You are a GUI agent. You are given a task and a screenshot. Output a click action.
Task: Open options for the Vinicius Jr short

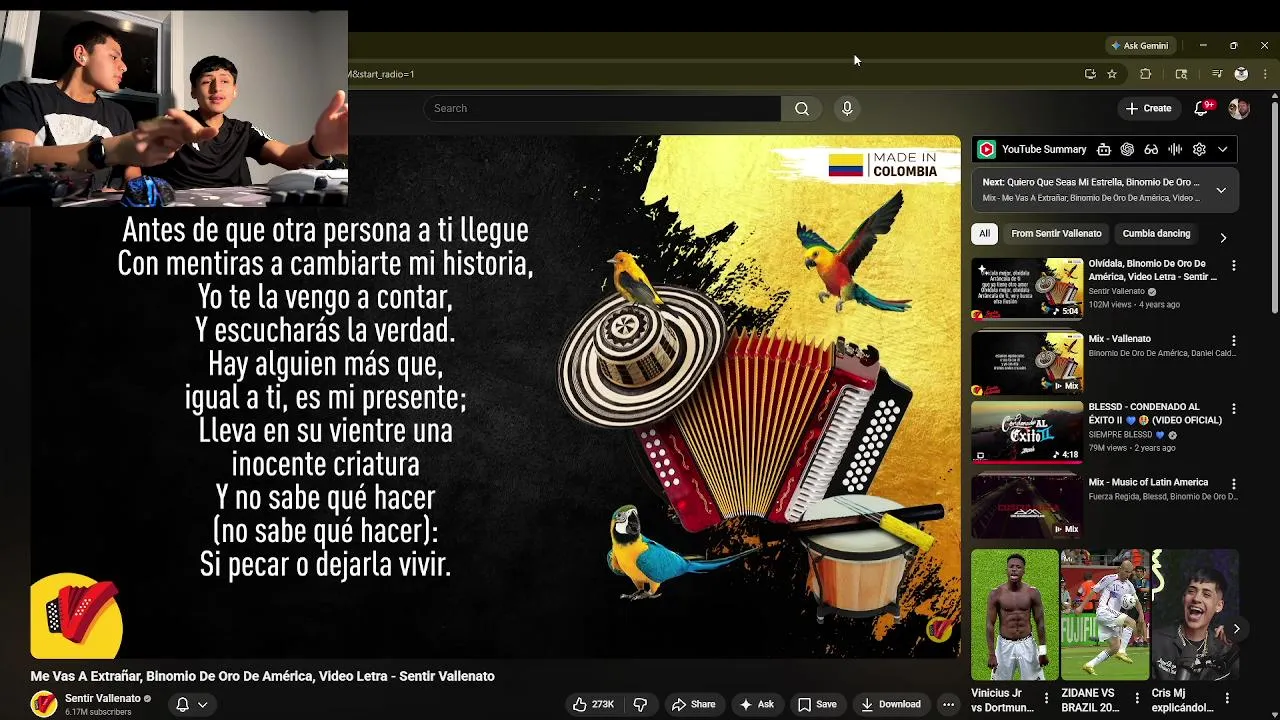point(1047,697)
